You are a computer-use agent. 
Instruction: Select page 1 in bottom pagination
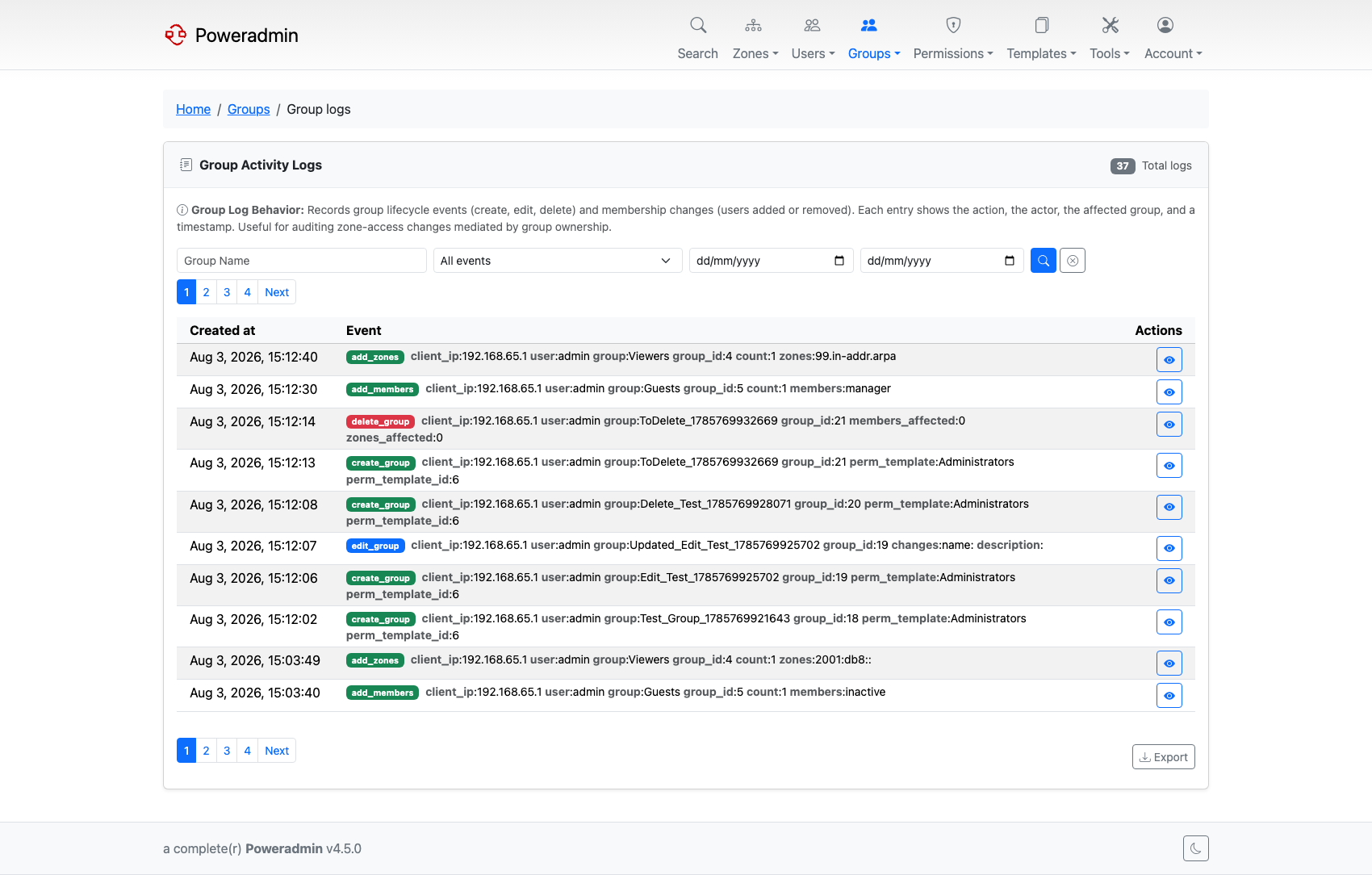pyautogui.click(x=186, y=751)
